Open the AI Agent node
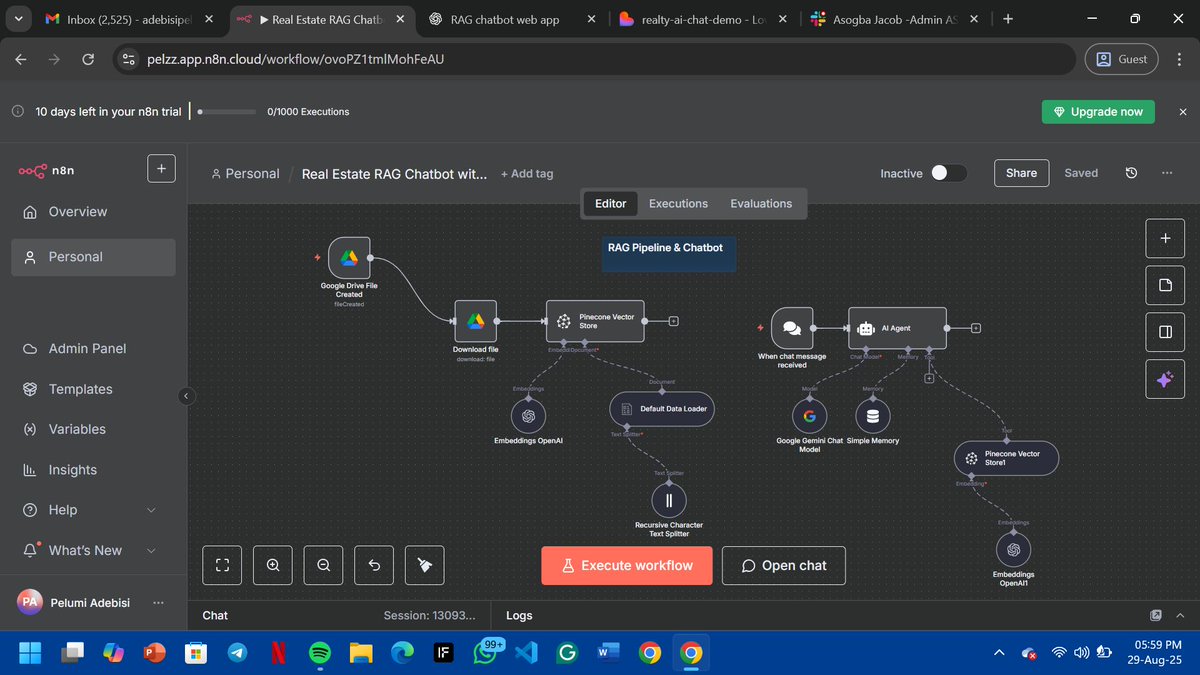The image size is (1200, 675). pyautogui.click(x=897, y=328)
